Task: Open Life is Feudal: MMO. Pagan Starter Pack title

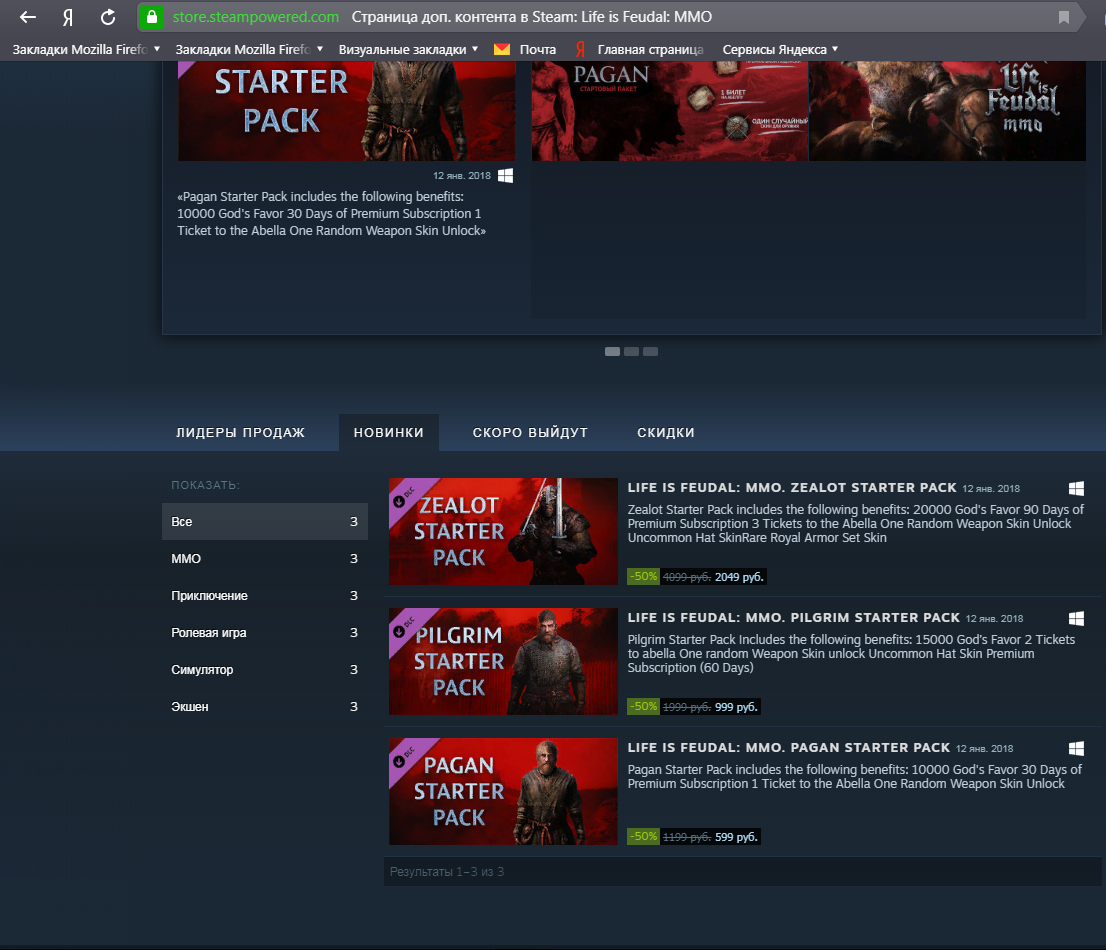Action: click(789, 748)
